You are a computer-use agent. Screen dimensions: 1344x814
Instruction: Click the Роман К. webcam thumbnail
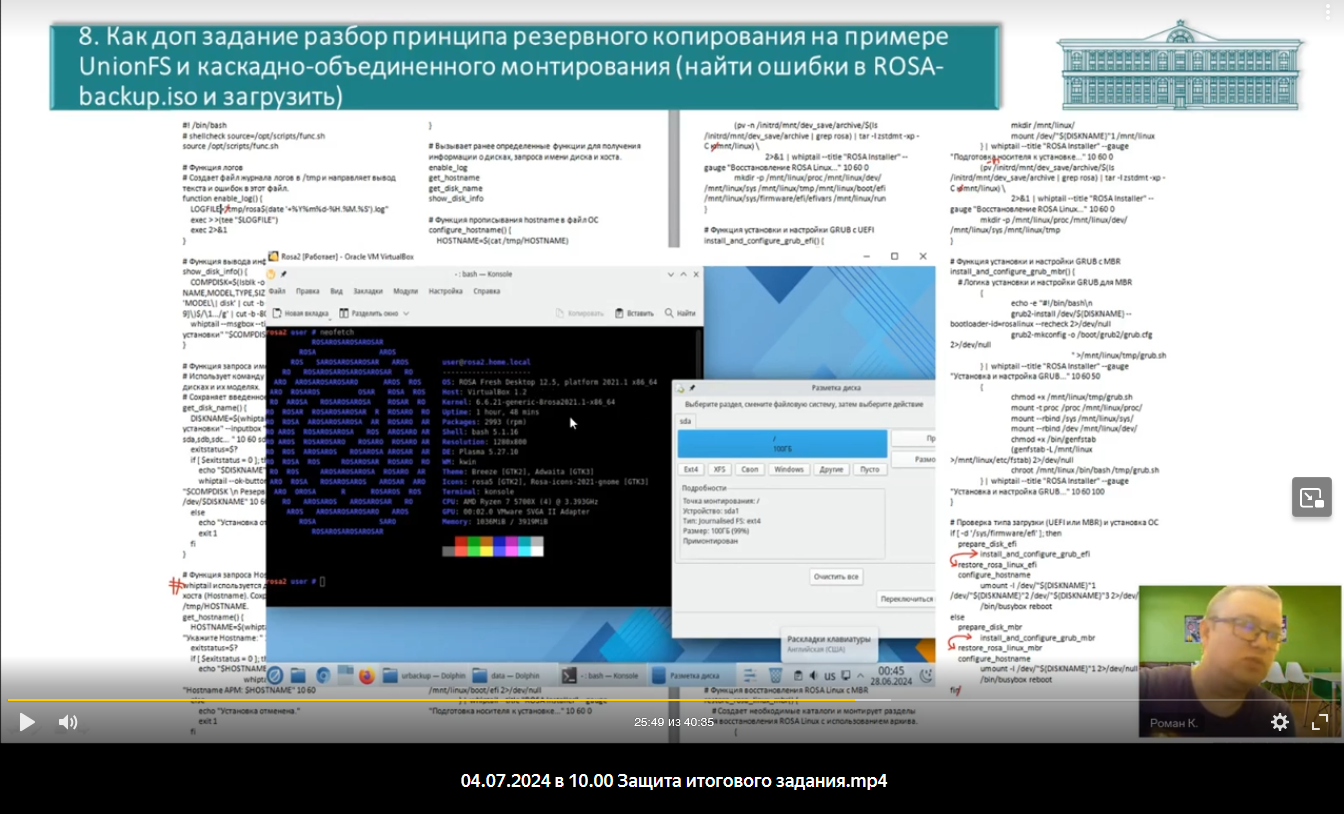[1240, 661]
